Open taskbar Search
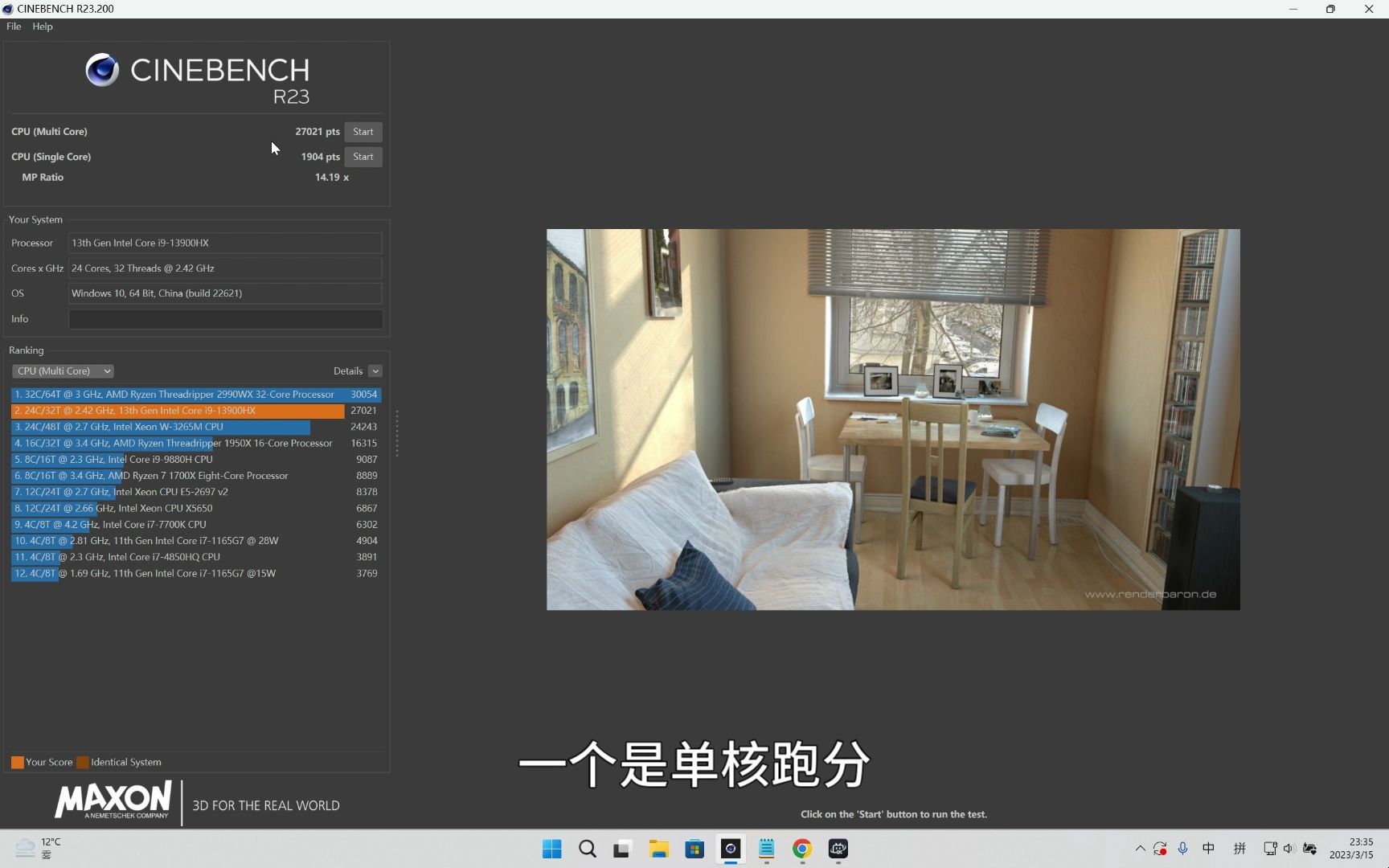This screenshot has width=1389, height=868. coord(588,850)
